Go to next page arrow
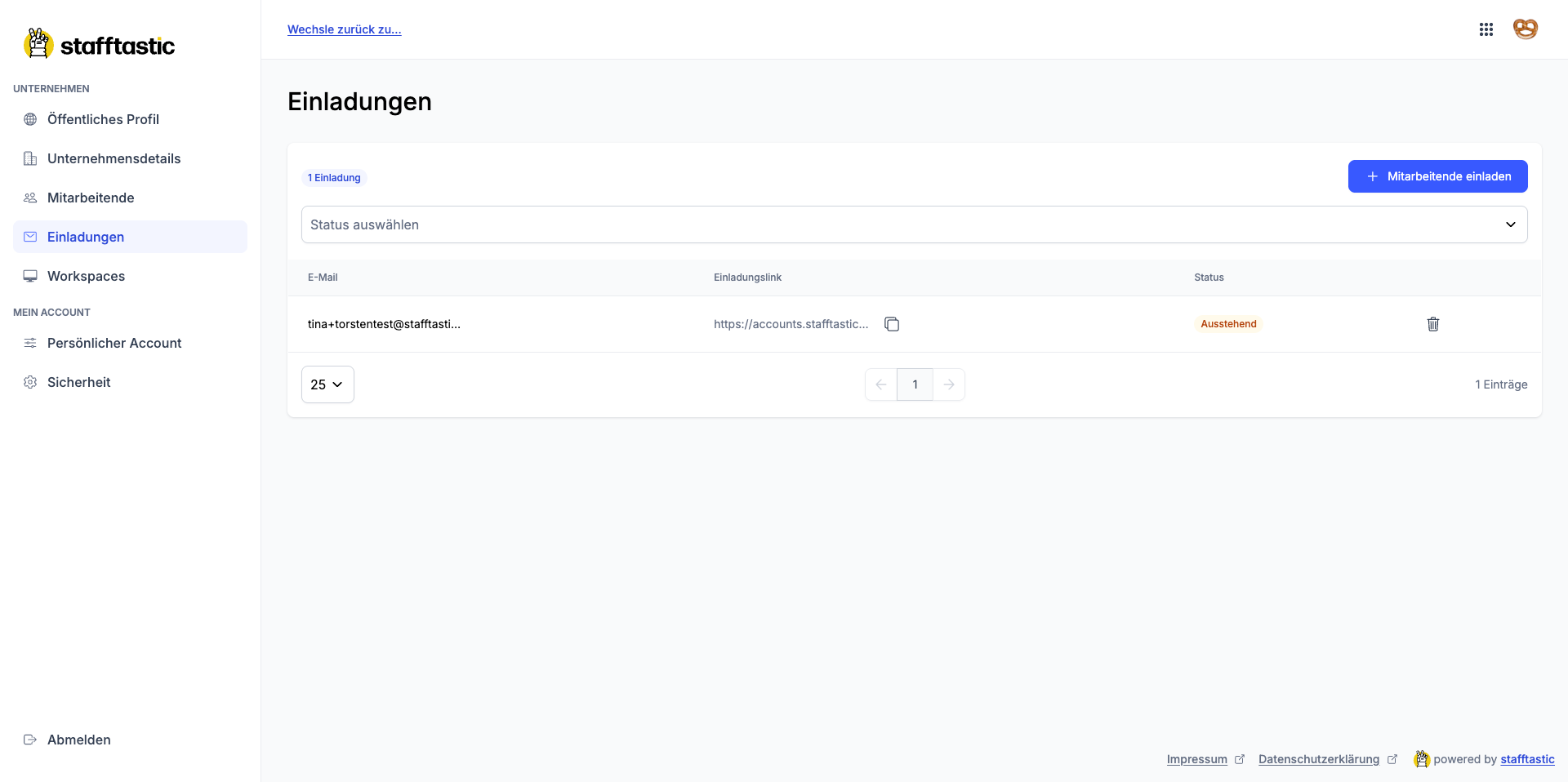This screenshot has width=1568, height=782. pyautogui.click(x=948, y=384)
